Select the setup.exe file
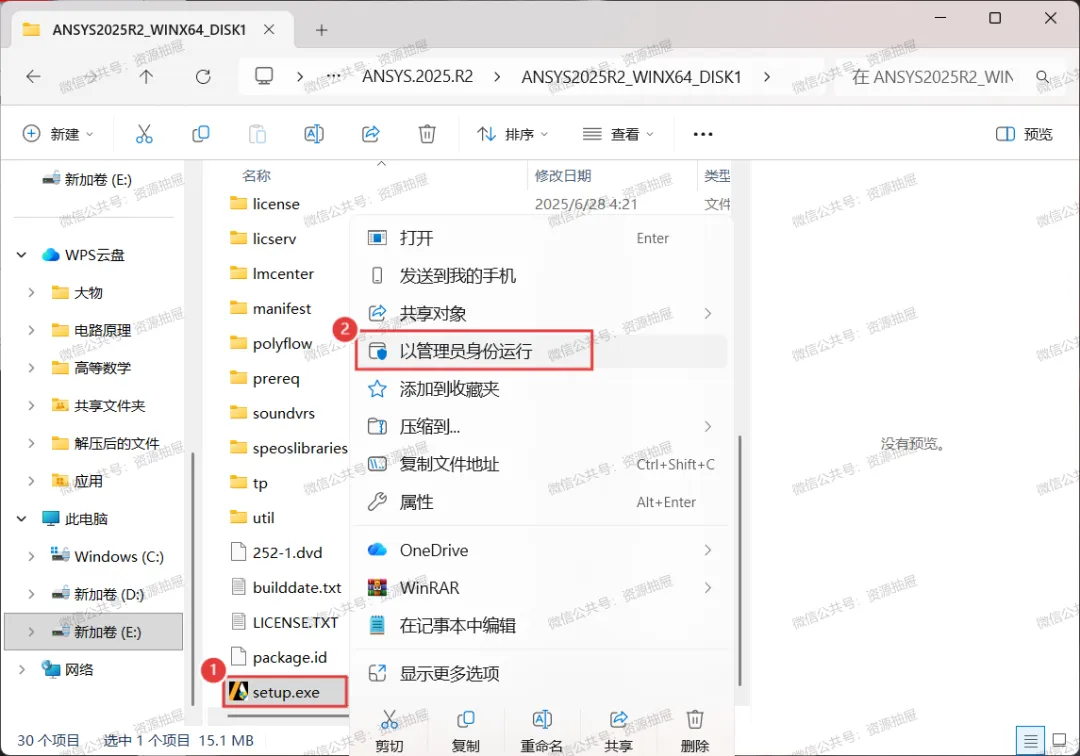The image size is (1080, 756). pyautogui.click(x=285, y=692)
